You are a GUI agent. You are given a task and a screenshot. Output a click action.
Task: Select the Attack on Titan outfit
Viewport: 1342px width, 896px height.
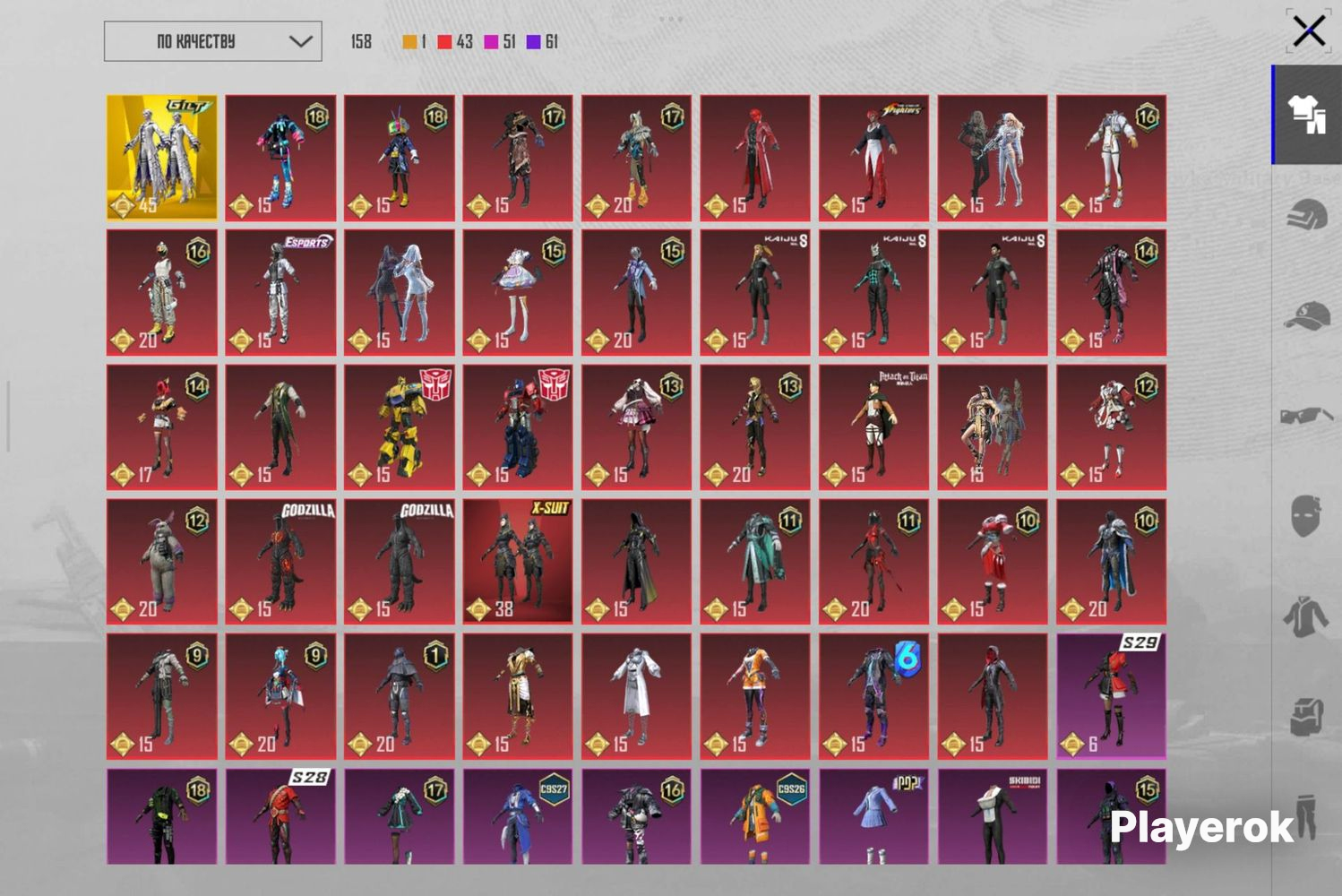pos(873,426)
